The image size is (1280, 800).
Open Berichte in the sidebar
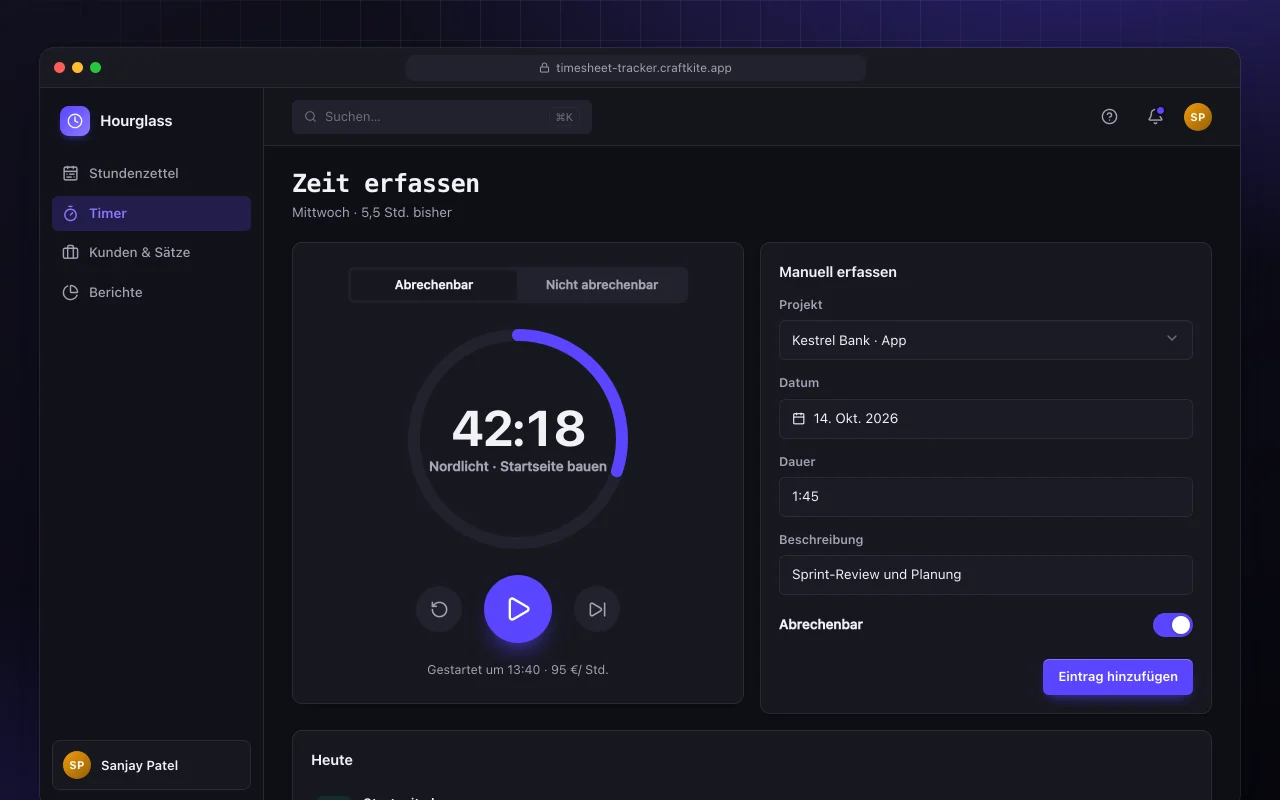pyautogui.click(x=151, y=292)
